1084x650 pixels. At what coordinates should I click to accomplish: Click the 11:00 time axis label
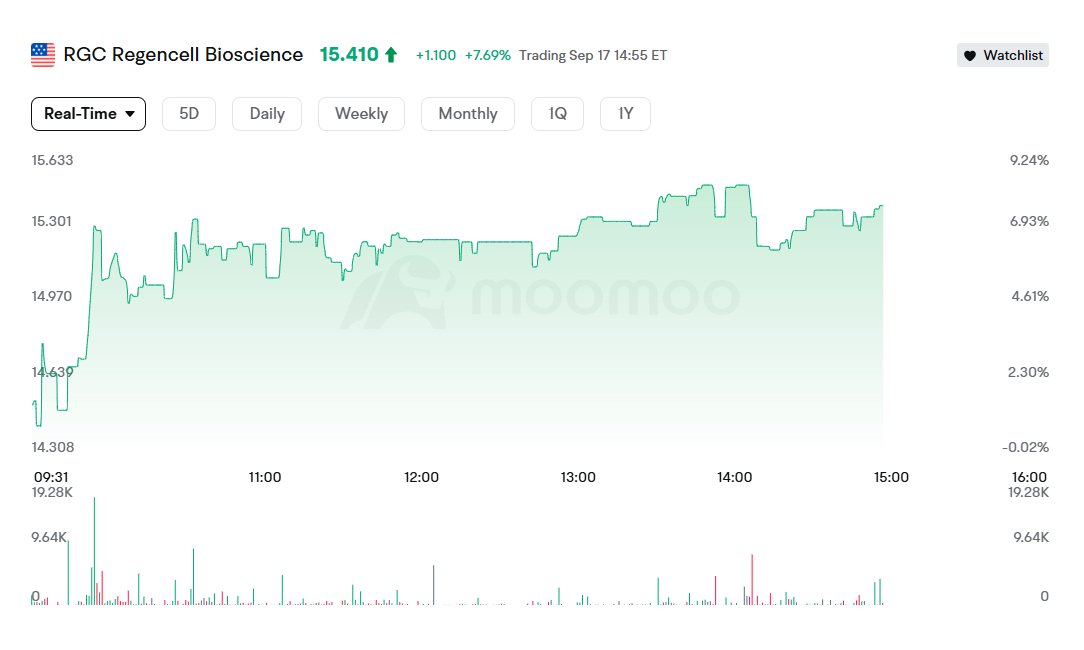point(264,477)
